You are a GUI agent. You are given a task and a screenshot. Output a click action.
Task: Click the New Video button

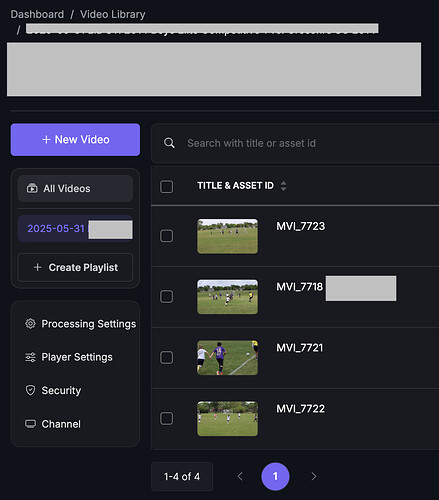pyautogui.click(x=75, y=140)
